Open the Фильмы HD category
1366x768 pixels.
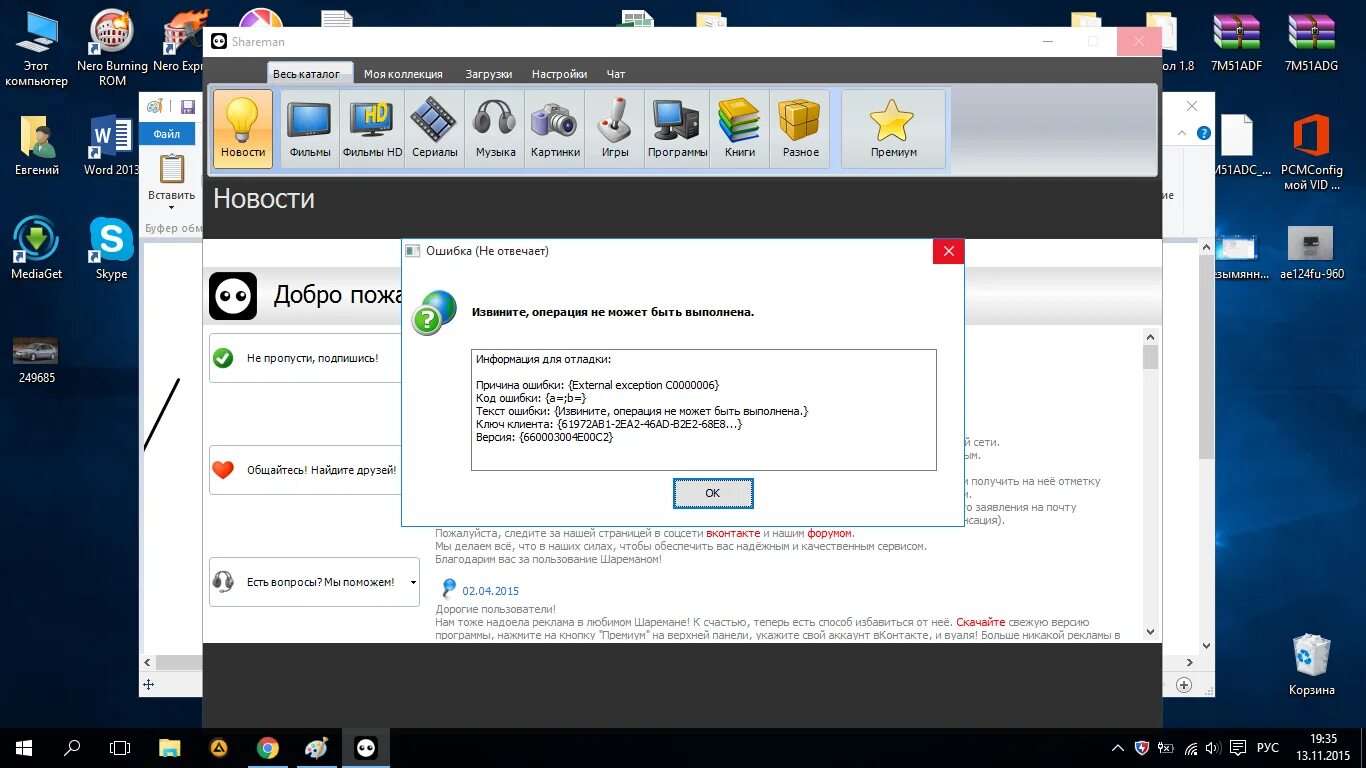click(372, 129)
